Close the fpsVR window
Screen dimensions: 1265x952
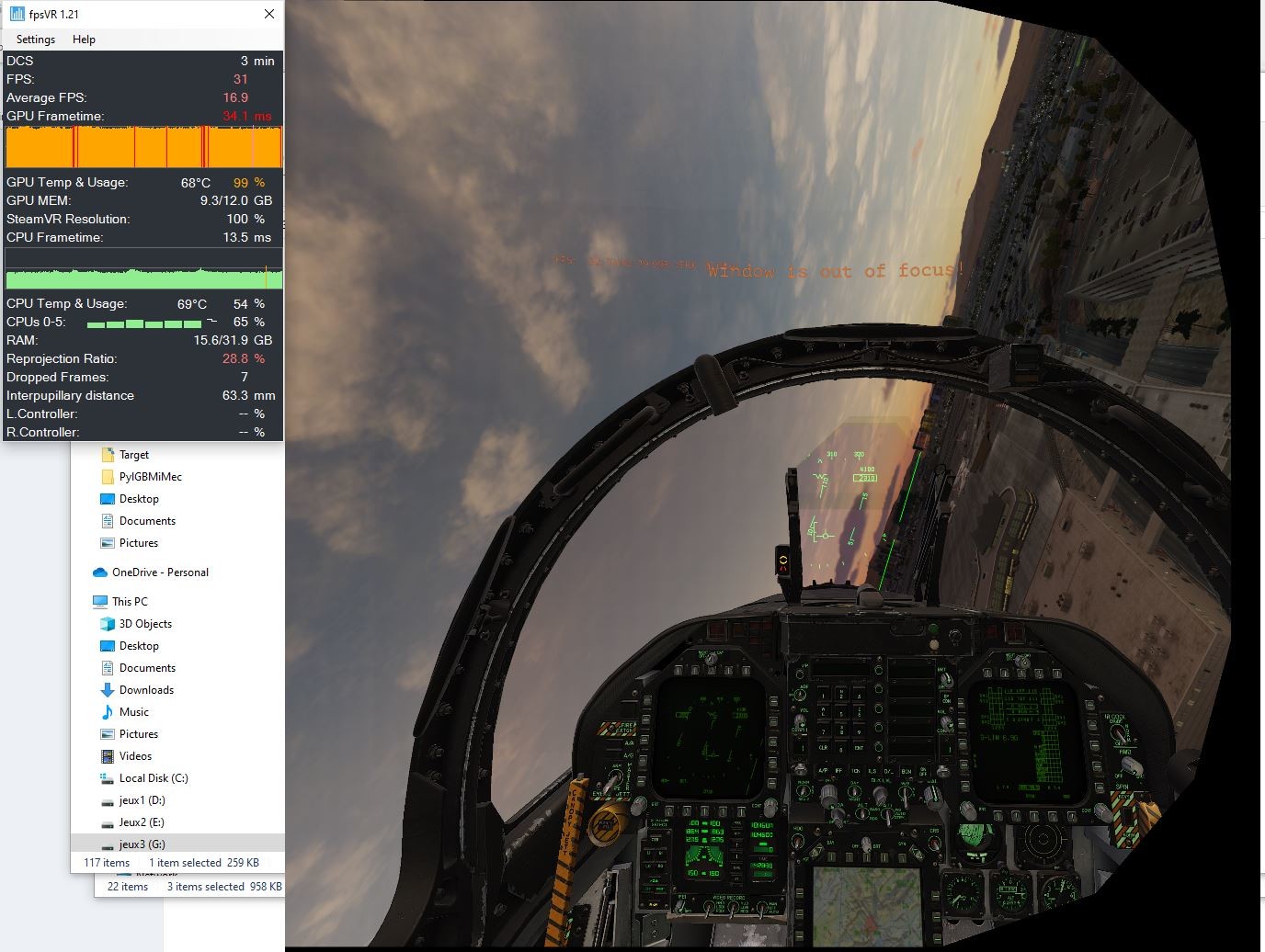(x=269, y=14)
